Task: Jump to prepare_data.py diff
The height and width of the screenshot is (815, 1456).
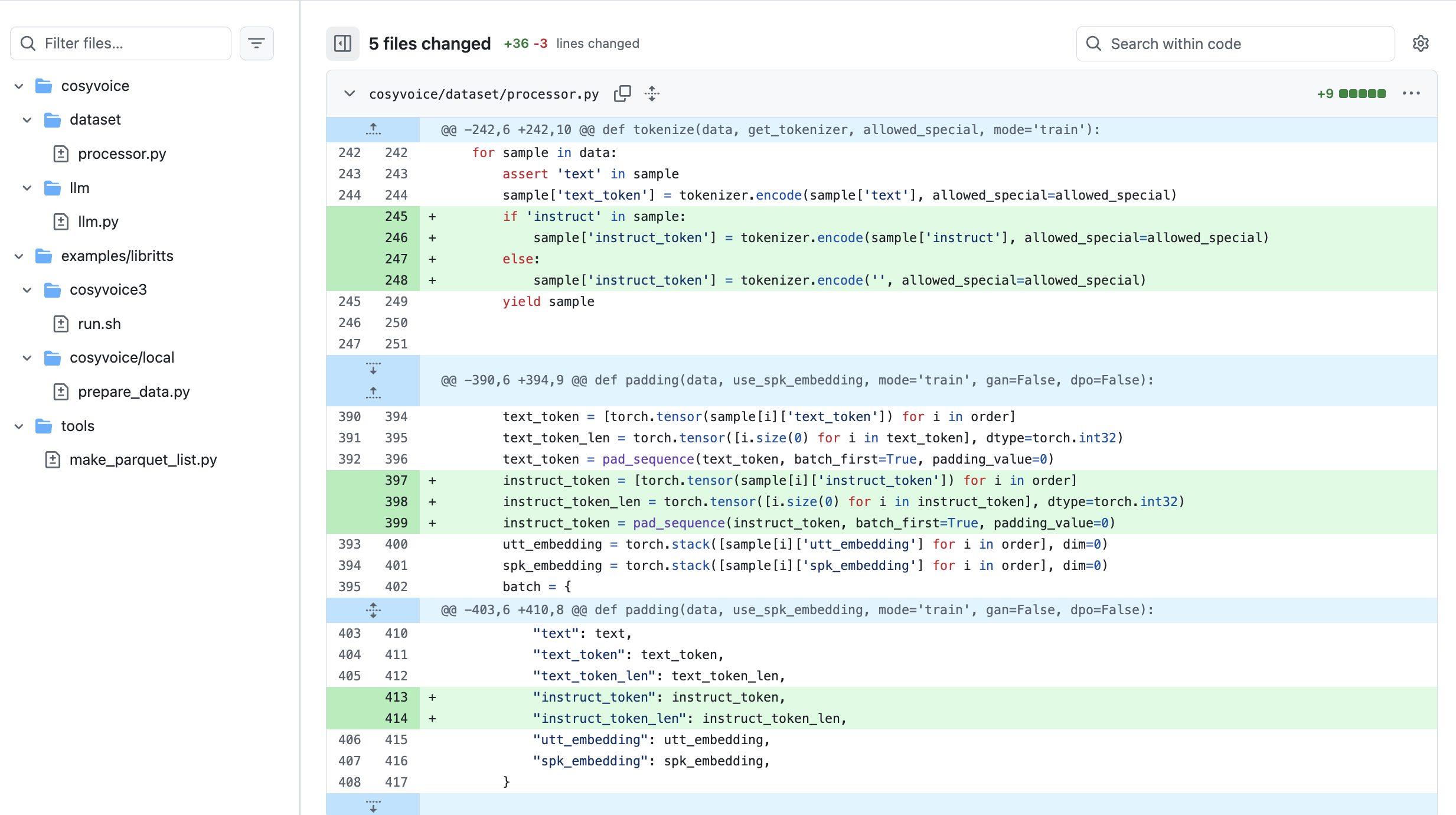Action: pyautogui.click(x=133, y=392)
